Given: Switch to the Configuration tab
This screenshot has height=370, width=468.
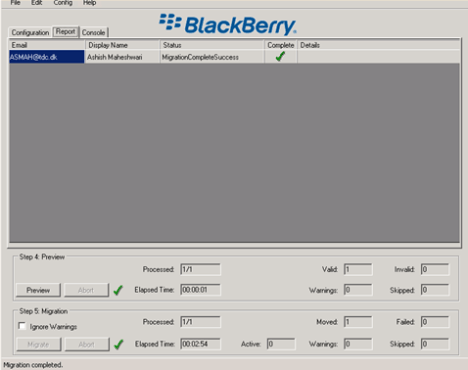Looking at the screenshot, I should [x=30, y=32].
